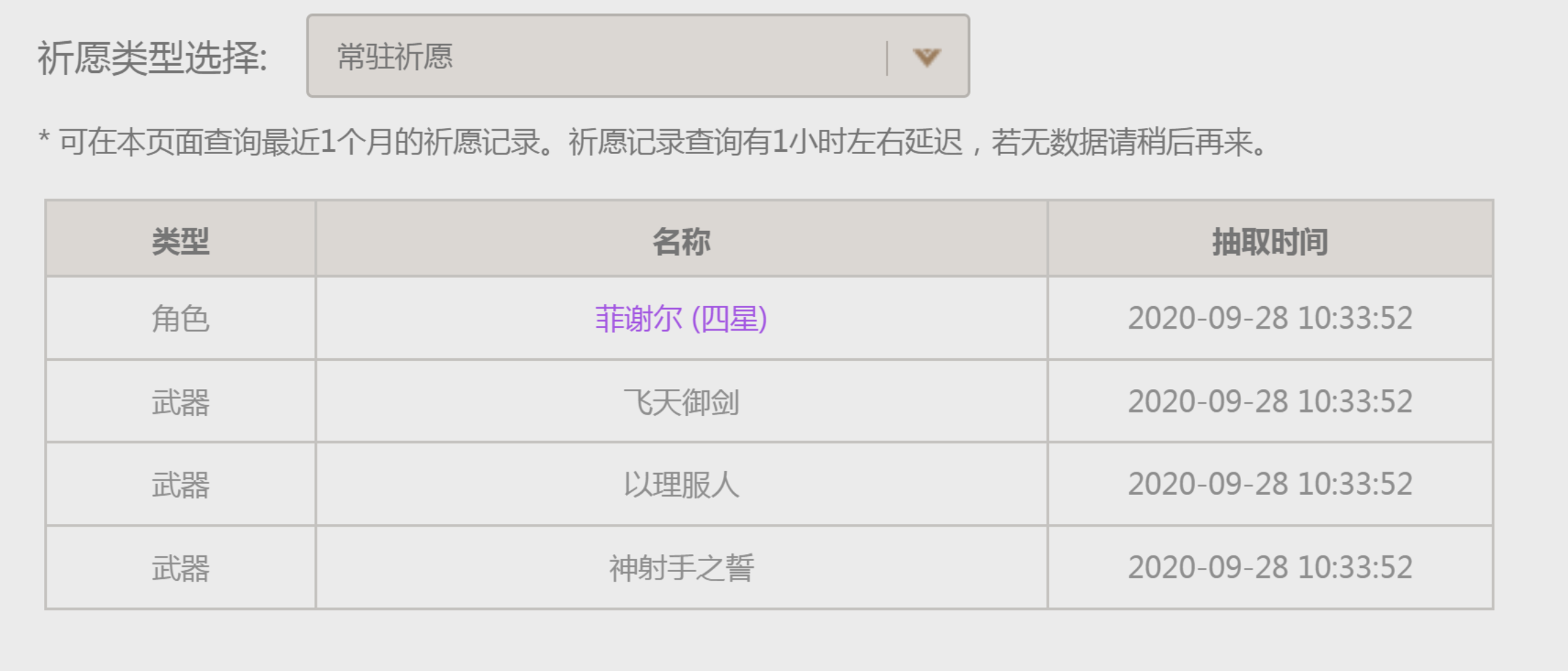The width and height of the screenshot is (1568, 671).
Task: Click the wish record query notice text
Action: (652, 142)
